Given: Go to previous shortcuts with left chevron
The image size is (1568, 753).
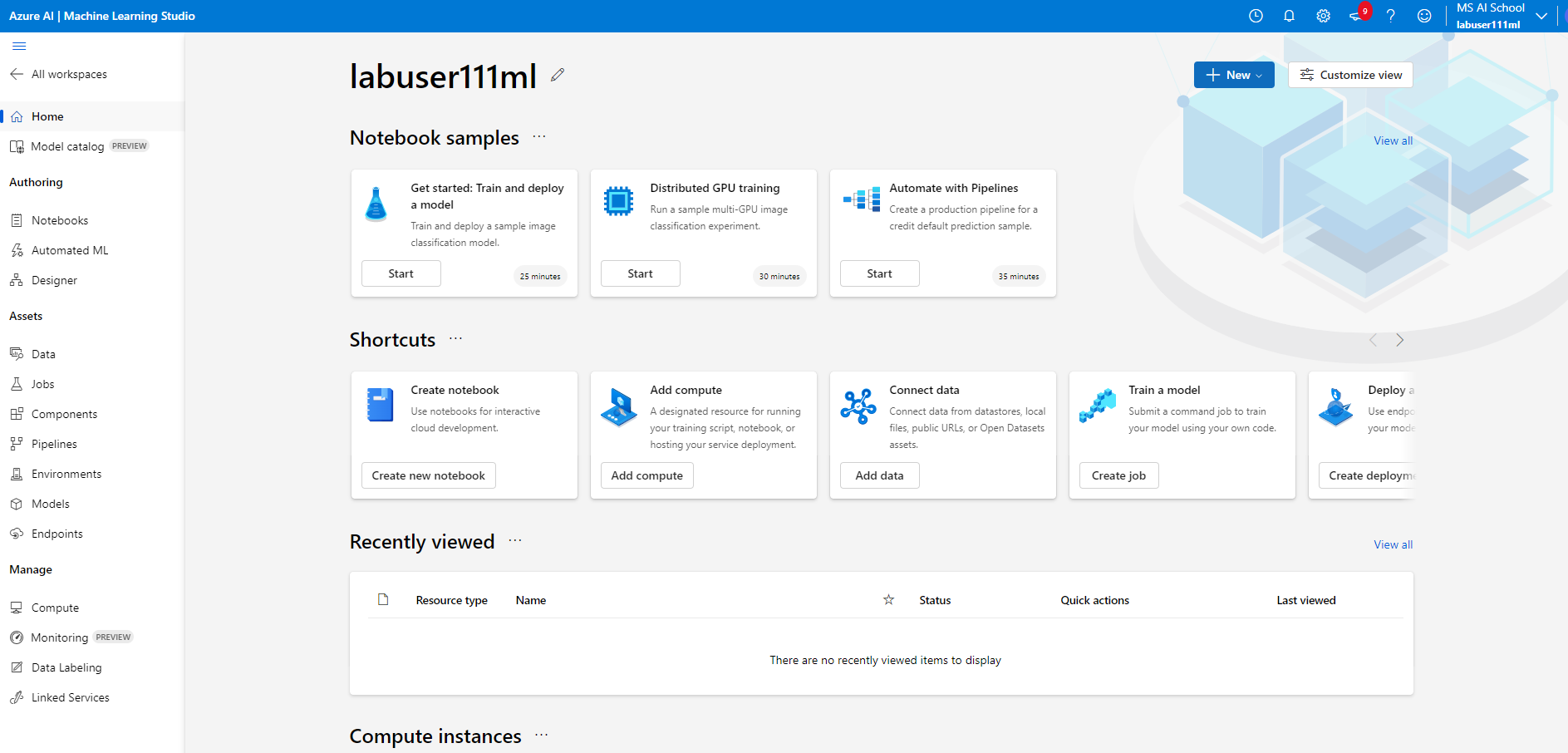Looking at the screenshot, I should (x=1373, y=340).
